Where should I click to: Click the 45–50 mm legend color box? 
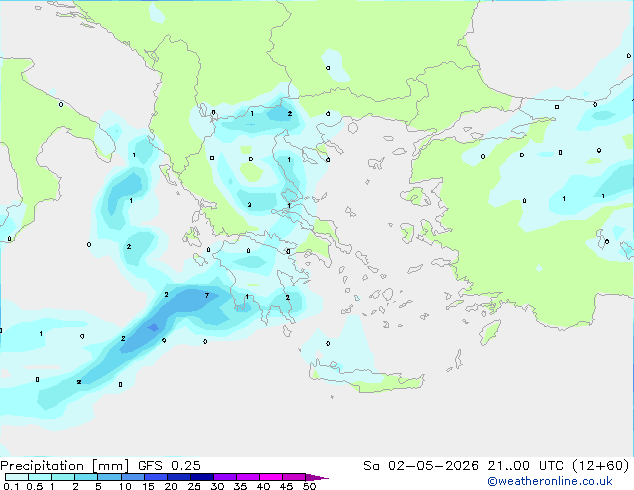tap(294, 477)
